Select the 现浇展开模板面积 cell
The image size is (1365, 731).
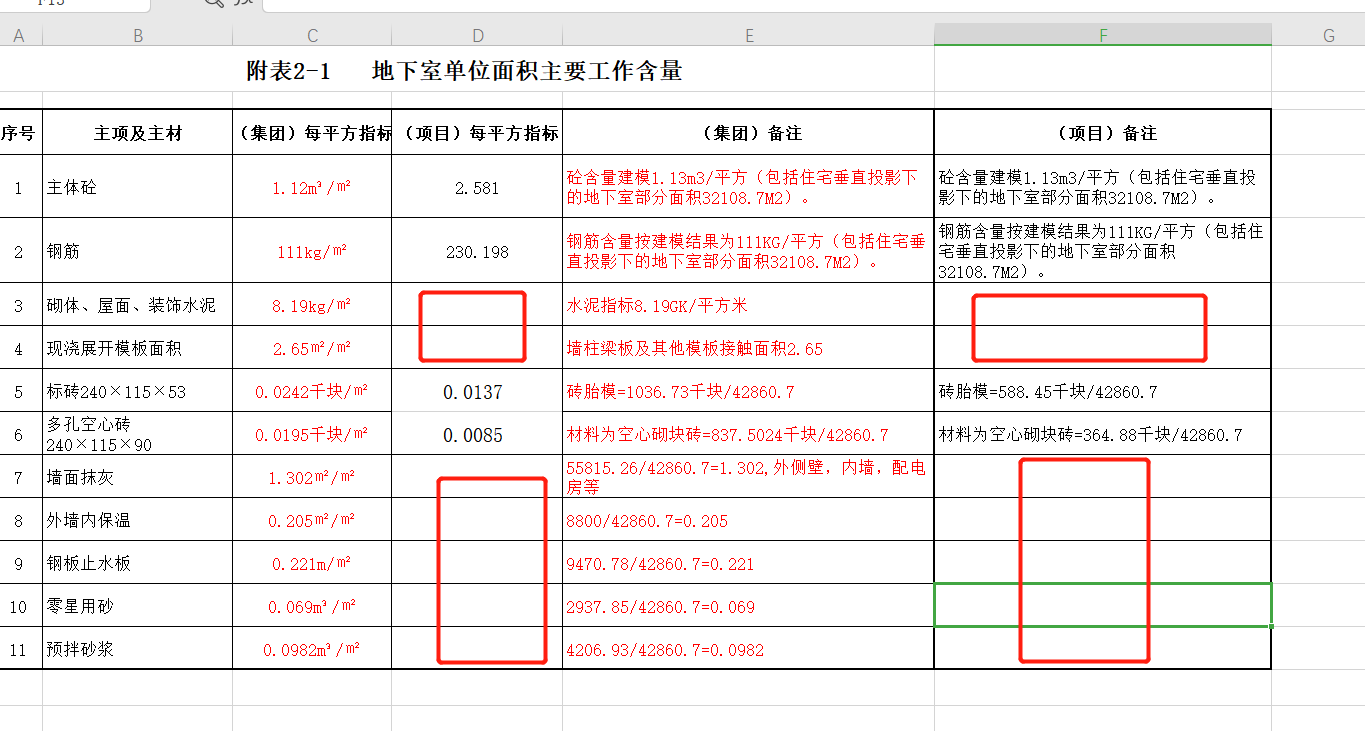138,348
